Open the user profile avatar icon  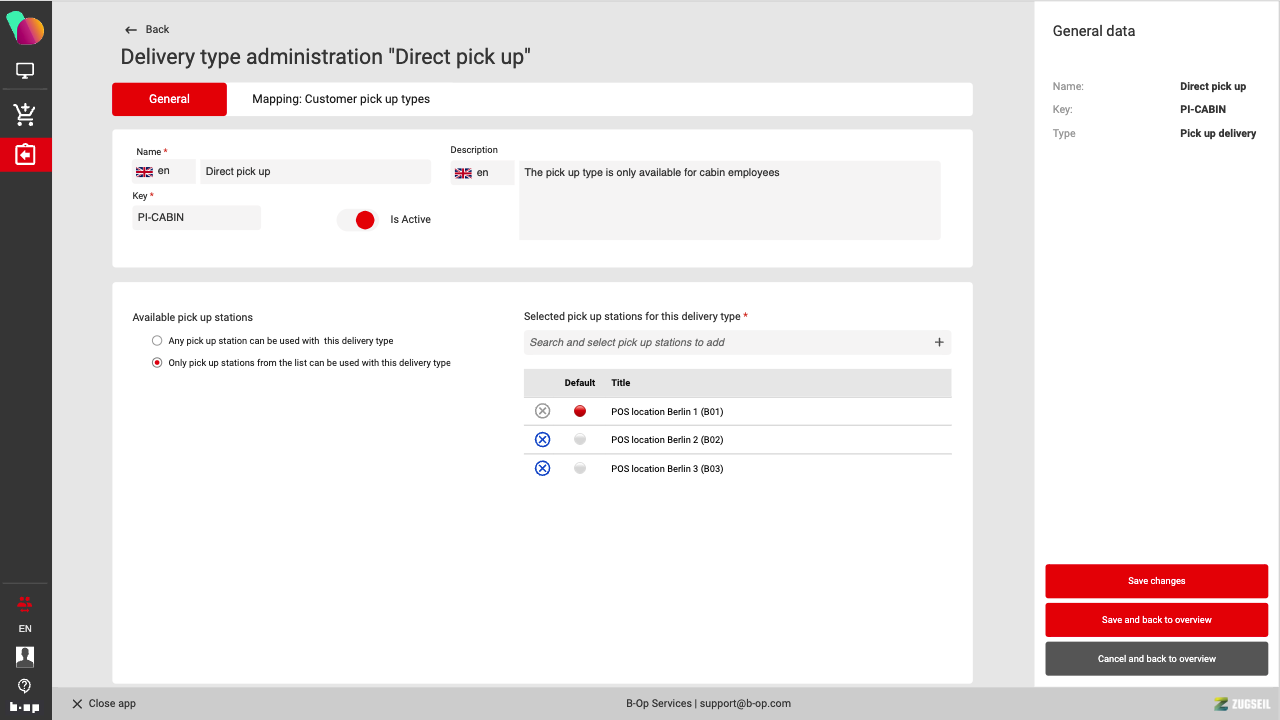[x=25, y=656]
